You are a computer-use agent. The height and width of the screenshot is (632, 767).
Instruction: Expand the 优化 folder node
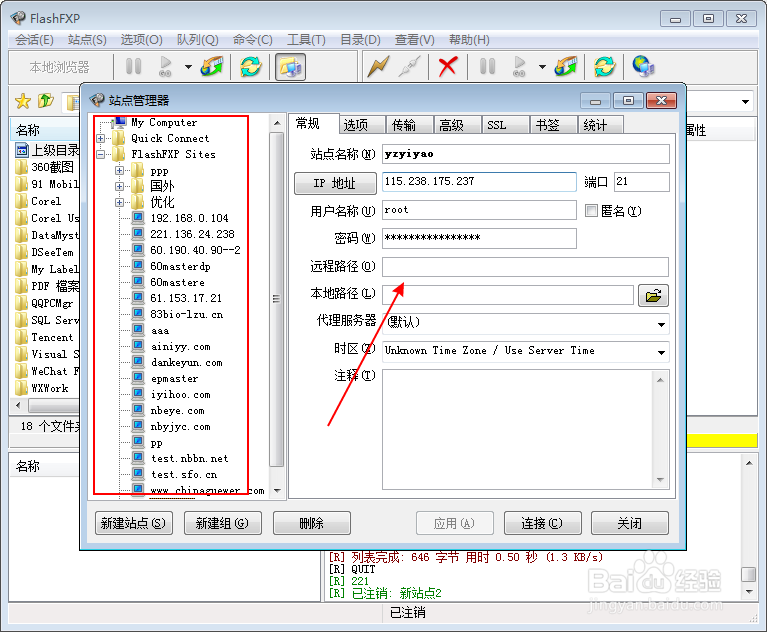[x=119, y=202]
